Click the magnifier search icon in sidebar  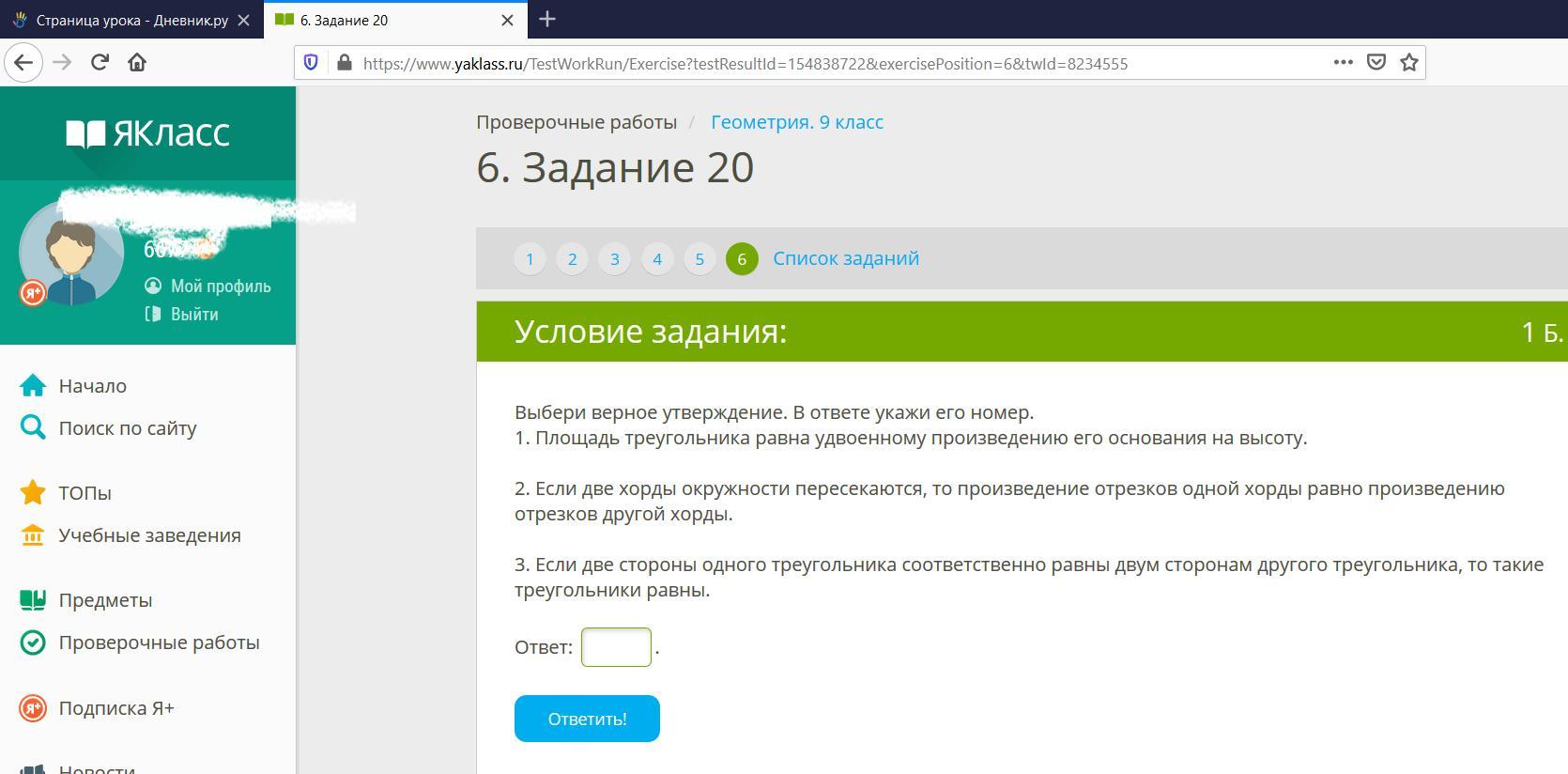pyautogui.click(x=33, y=428)
